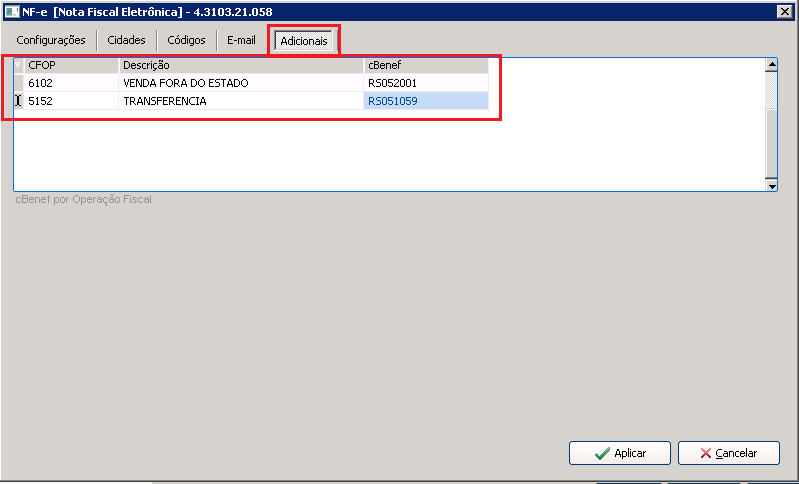Viewport: 799px width, 484px height.
Task: Click the cBenef column header
Action: click(x=426, y=65)
